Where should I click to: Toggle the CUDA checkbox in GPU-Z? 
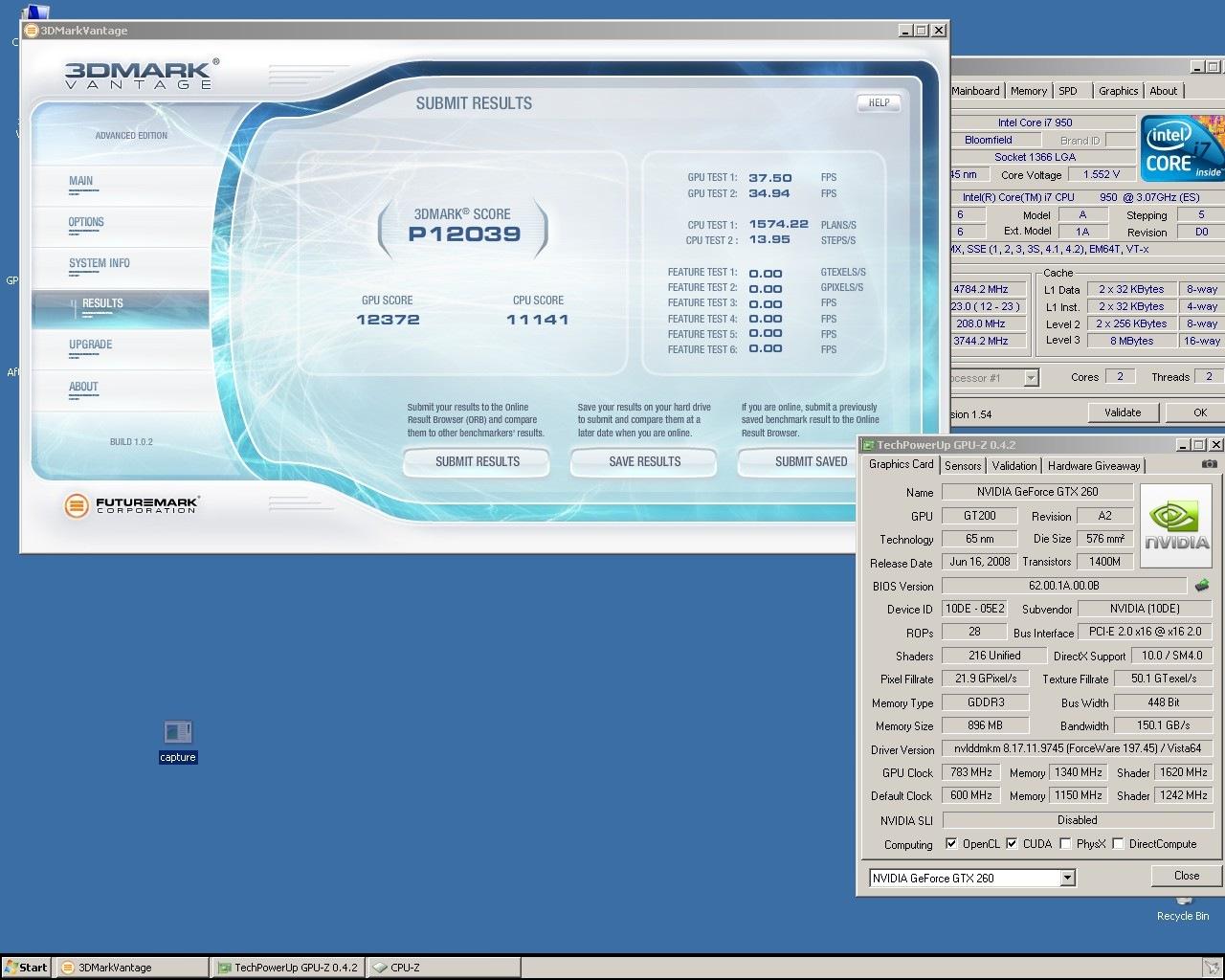1012,844
